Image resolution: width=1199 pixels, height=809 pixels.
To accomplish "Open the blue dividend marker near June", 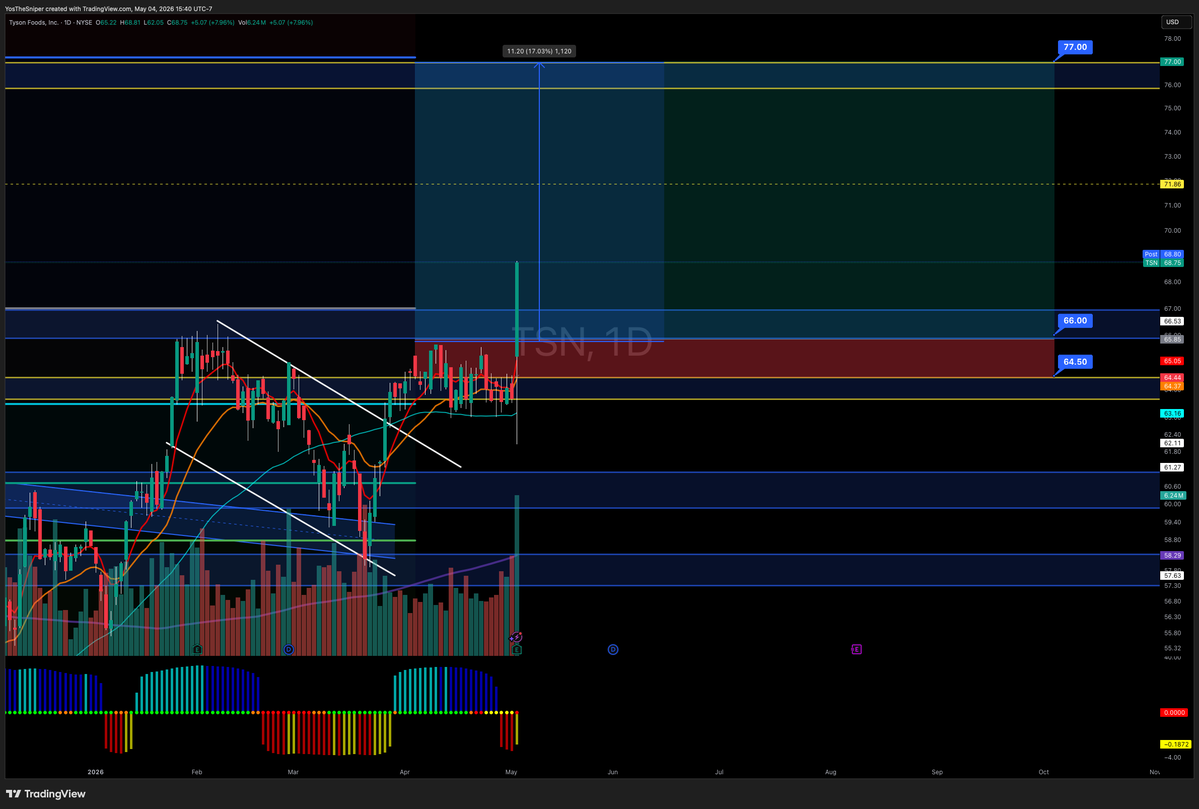I will point(613,649).
